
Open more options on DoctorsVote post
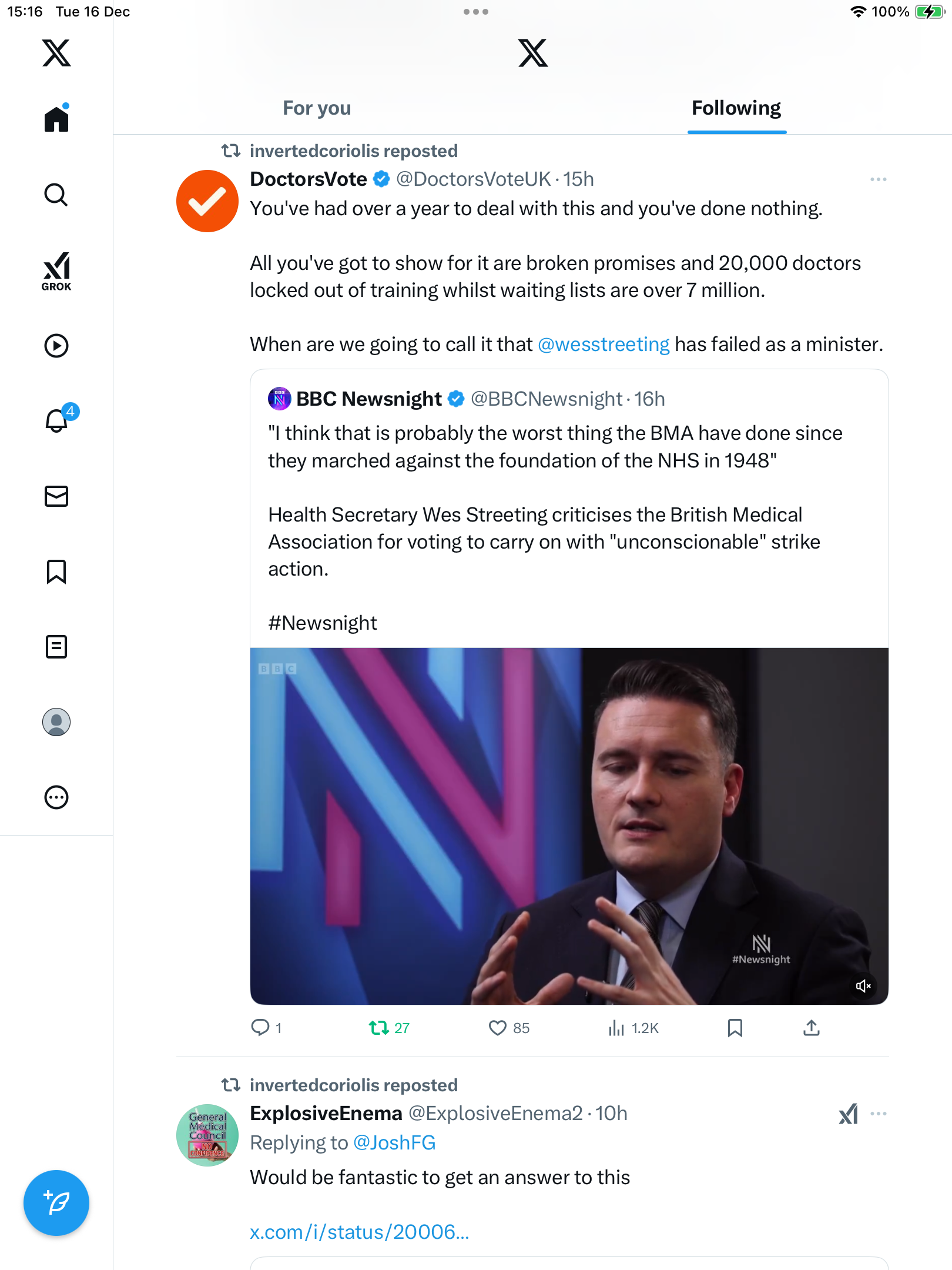point(878,179)
